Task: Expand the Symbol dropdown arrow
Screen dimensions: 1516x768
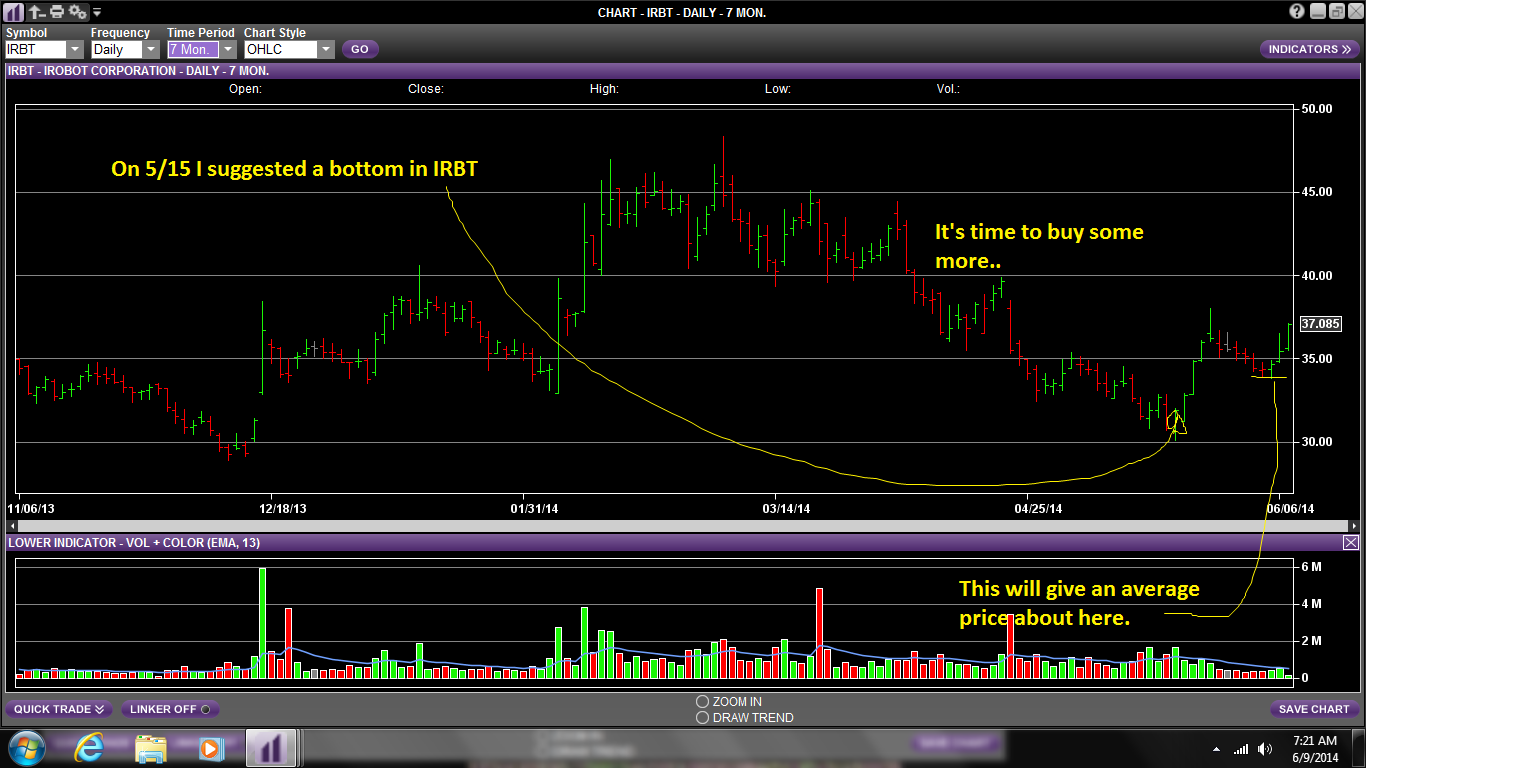Action: click(75, 49)
